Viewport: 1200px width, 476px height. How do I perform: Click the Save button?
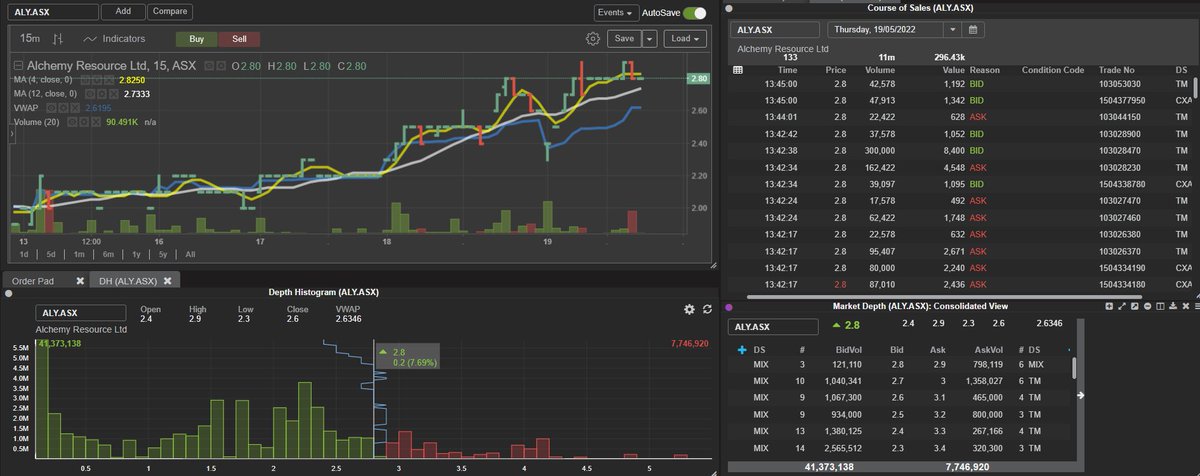624,38
